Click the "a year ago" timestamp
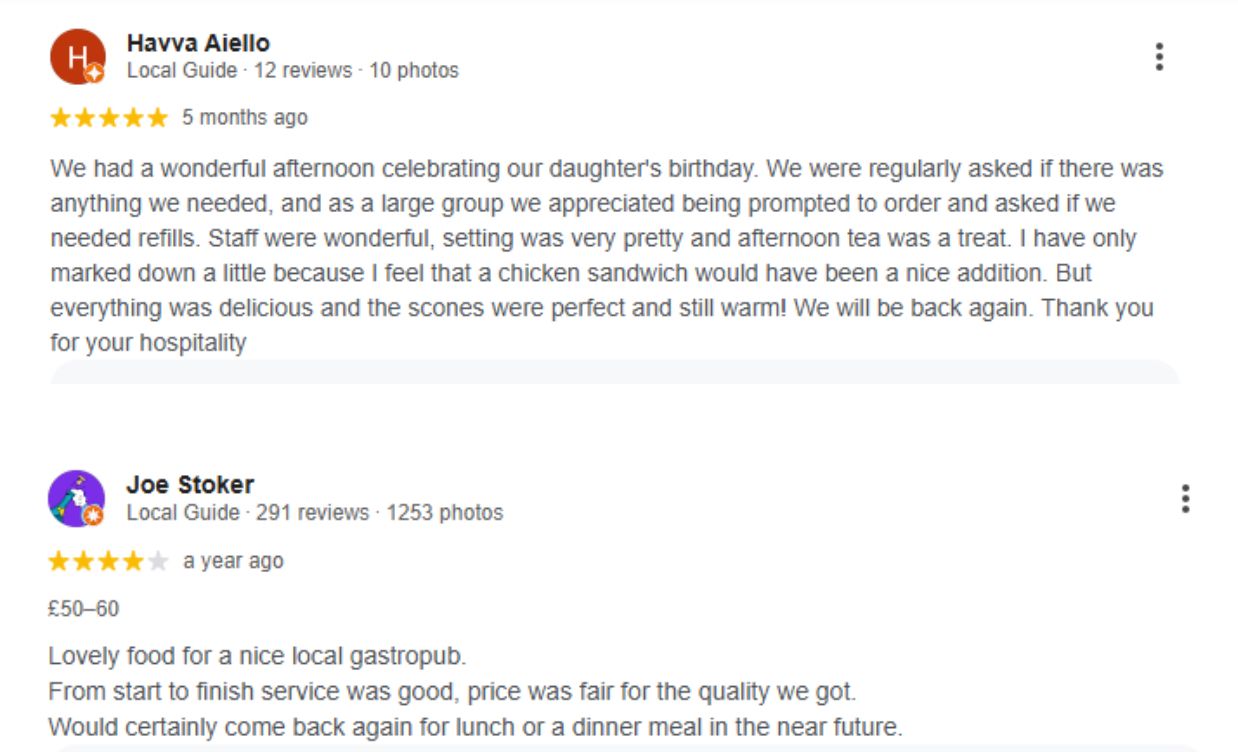This screenshot has height=752, width=1238. pos(233,561)
